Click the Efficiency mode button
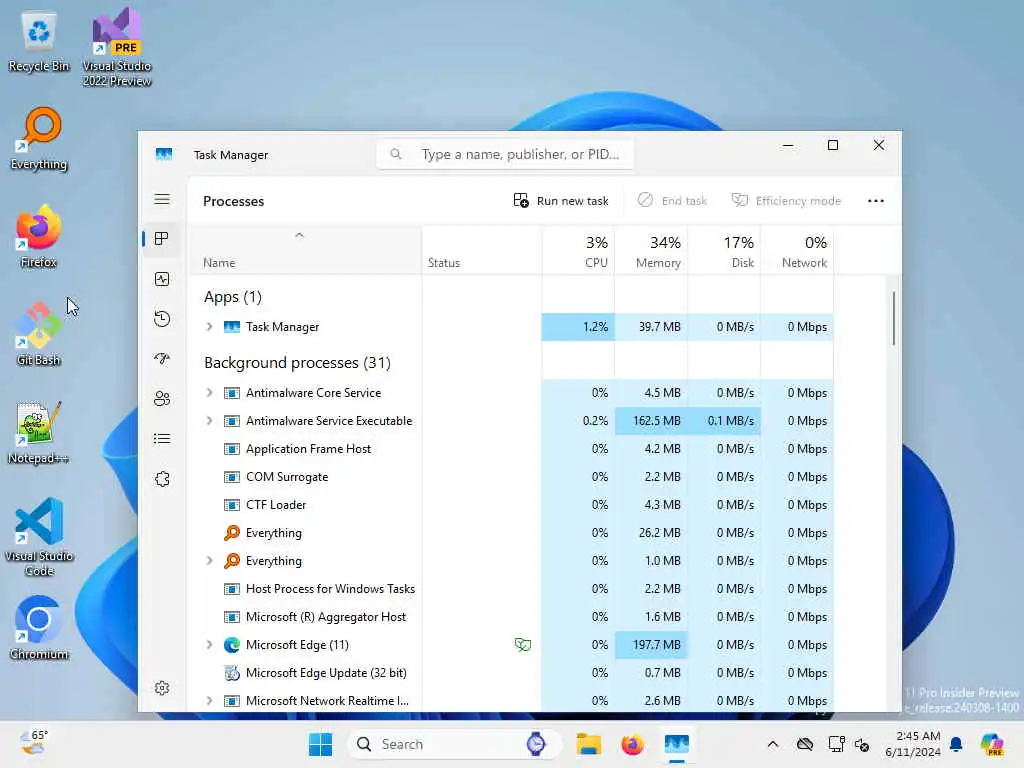 [786, 201]
